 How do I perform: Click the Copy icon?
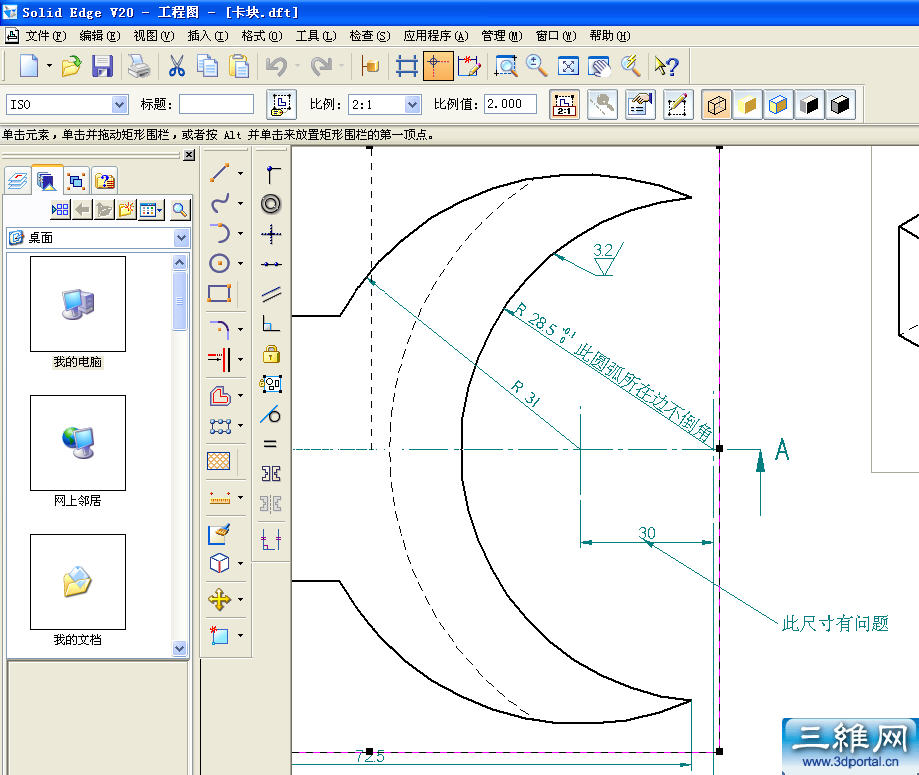click(x=207, y=66)
